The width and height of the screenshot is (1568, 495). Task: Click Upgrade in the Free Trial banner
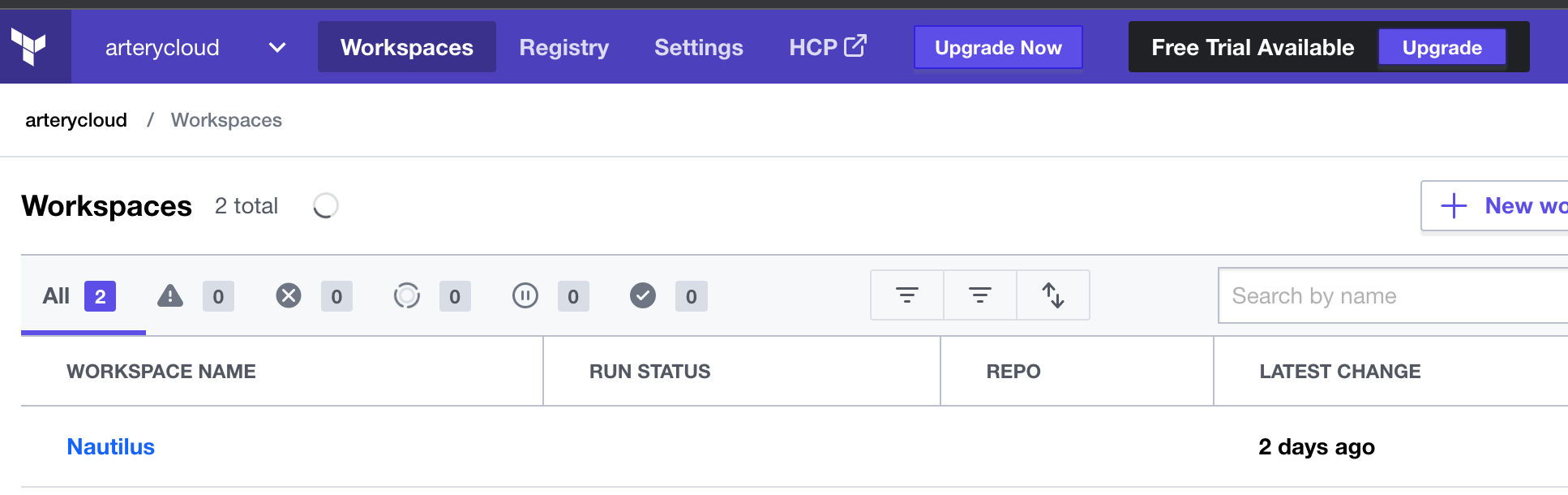[1442, 48]
